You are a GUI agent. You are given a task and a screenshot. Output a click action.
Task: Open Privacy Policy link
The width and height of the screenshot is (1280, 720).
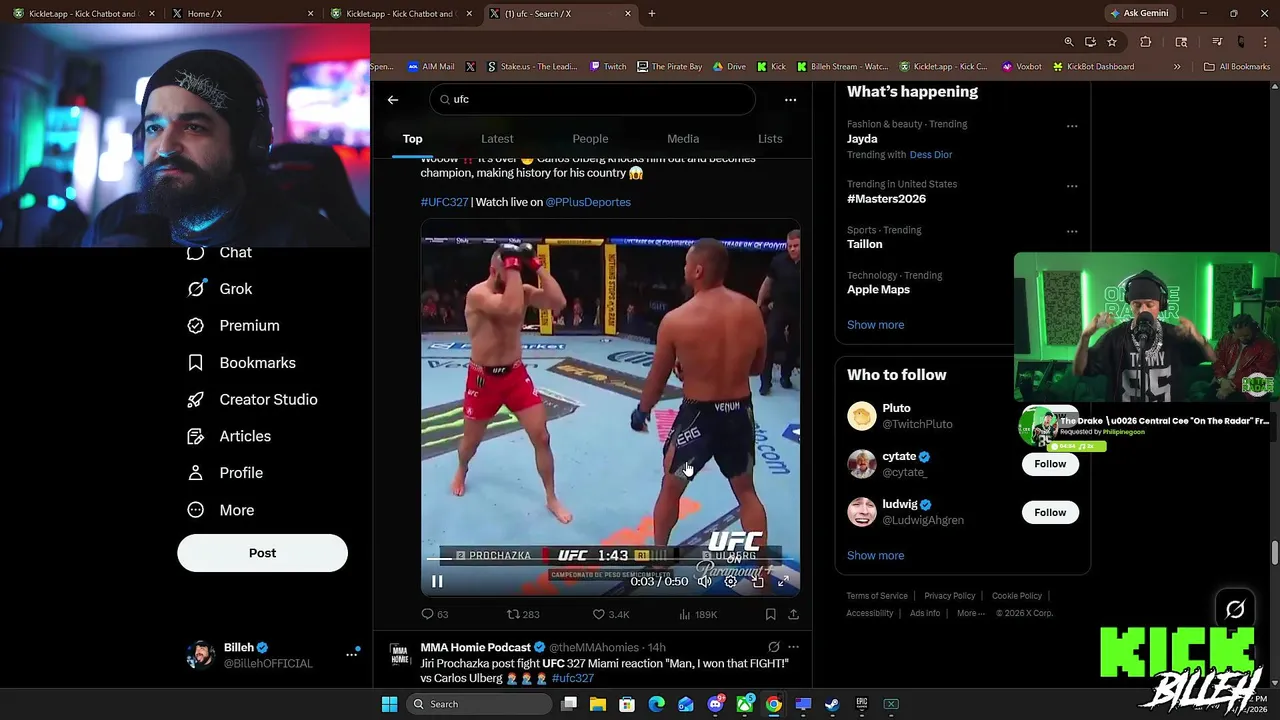(949, 596)
